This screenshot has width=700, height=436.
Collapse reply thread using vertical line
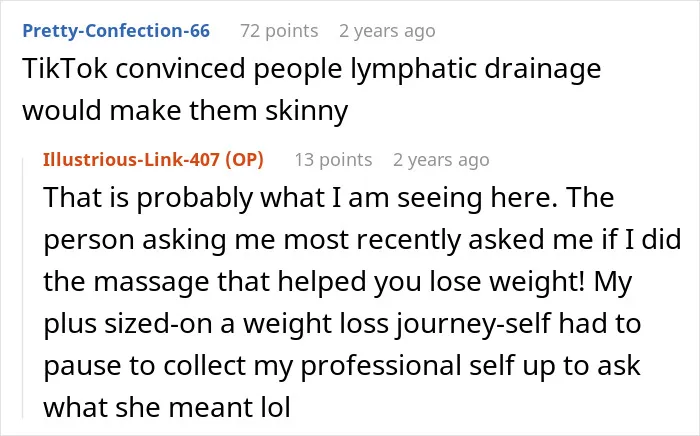pyautogui.click(x=23, y=288)
